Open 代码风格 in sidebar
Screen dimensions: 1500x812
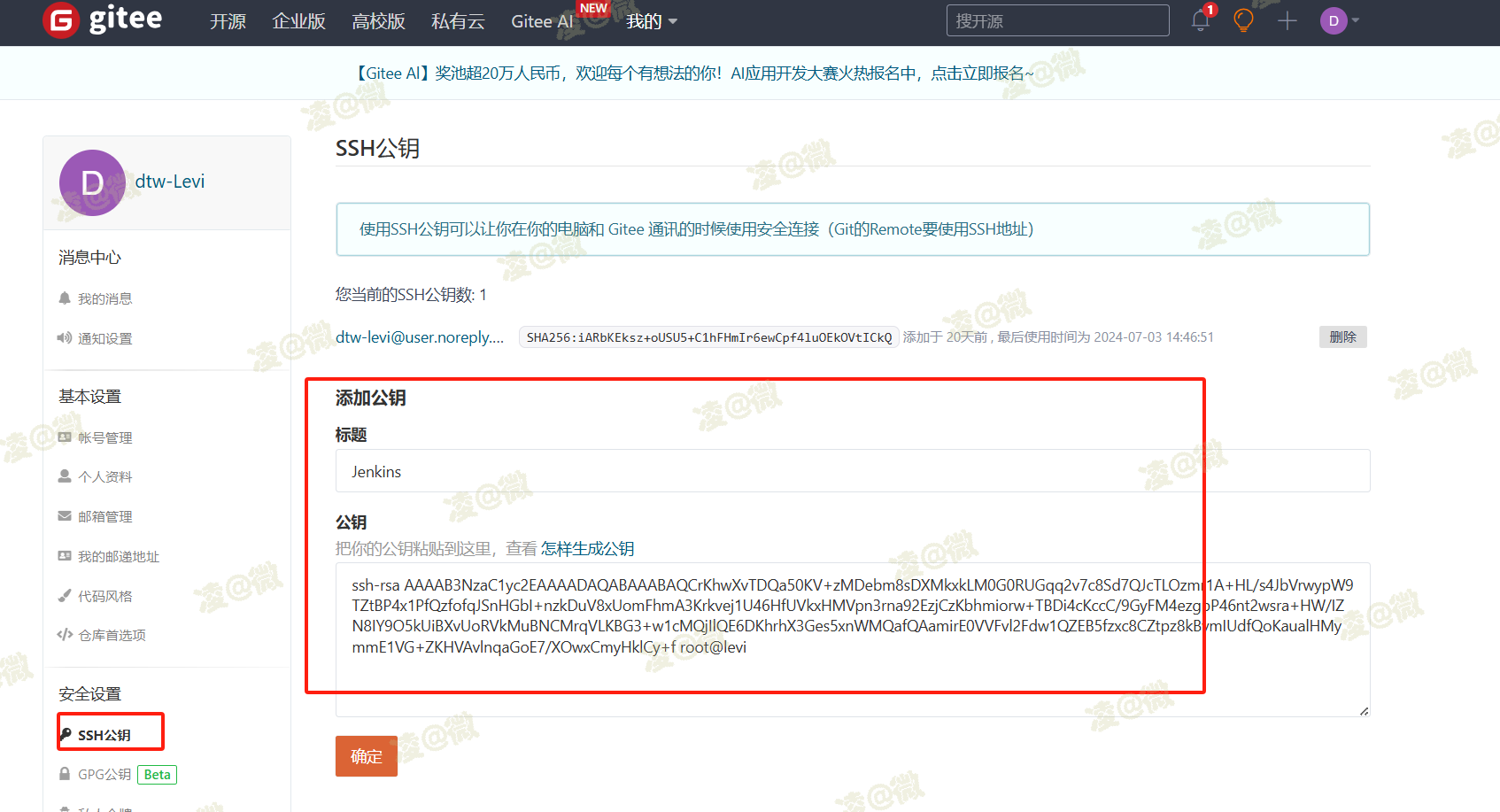pyautogui.click(x=104, y=597)
